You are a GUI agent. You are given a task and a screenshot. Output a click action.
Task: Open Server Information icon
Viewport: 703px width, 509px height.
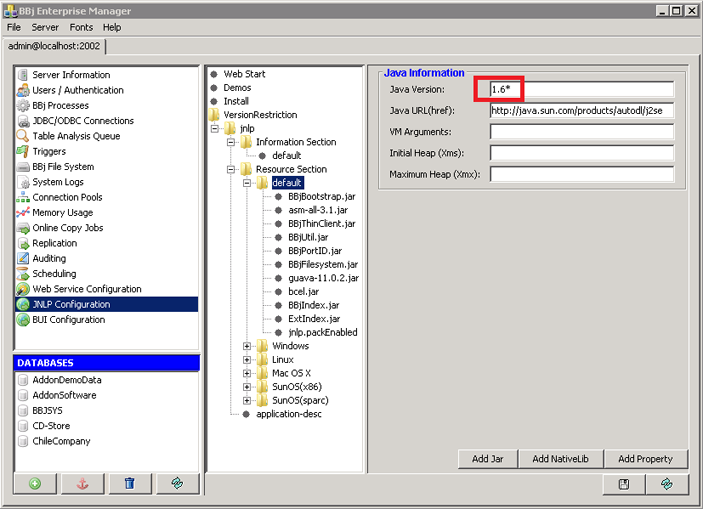click(x=23, y=75)
